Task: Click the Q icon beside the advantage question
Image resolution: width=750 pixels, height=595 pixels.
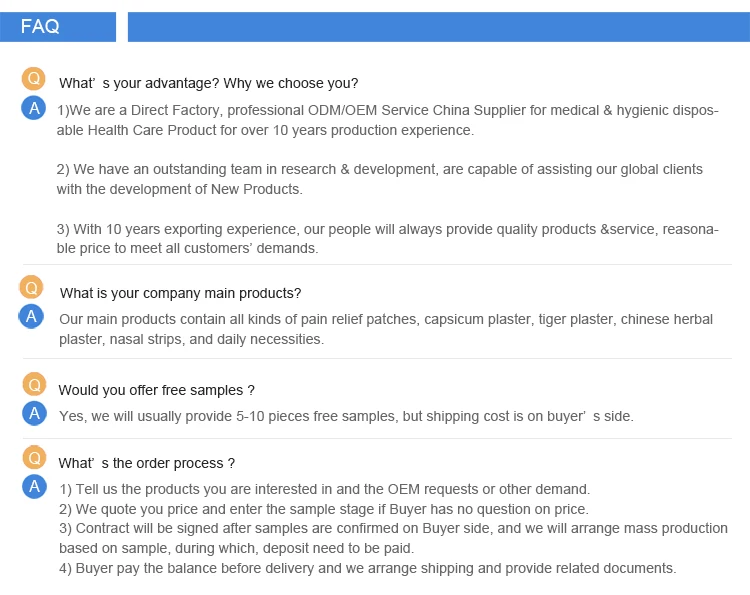Action: [x=34, y=78]
